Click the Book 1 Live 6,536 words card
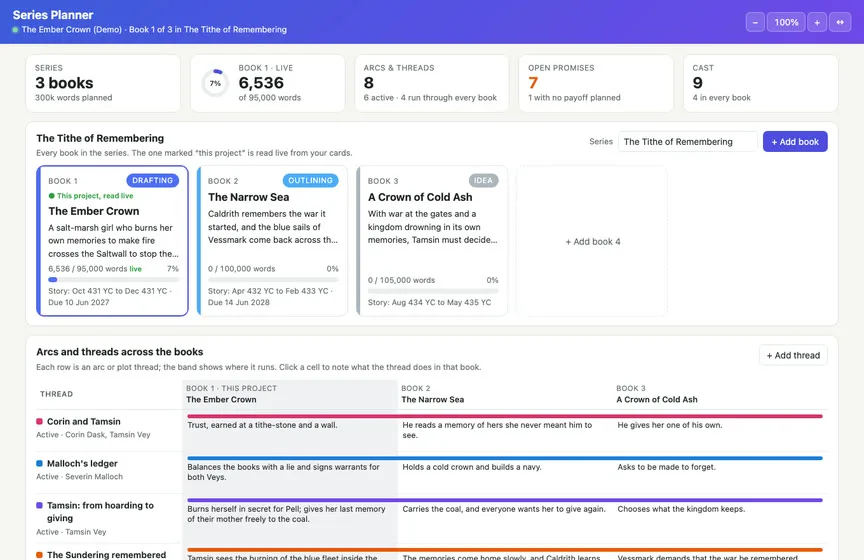 267,83
